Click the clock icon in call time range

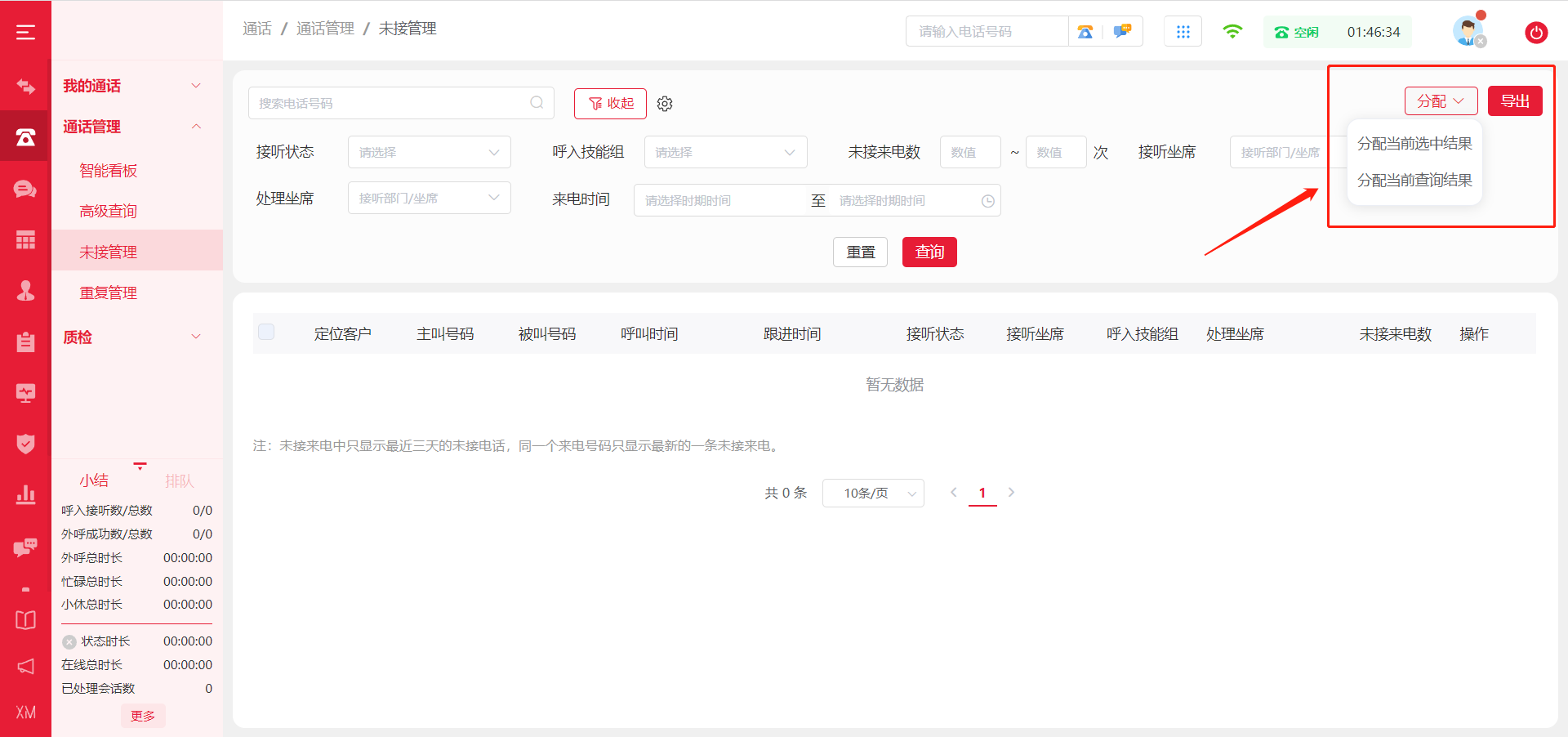point(987,201)
